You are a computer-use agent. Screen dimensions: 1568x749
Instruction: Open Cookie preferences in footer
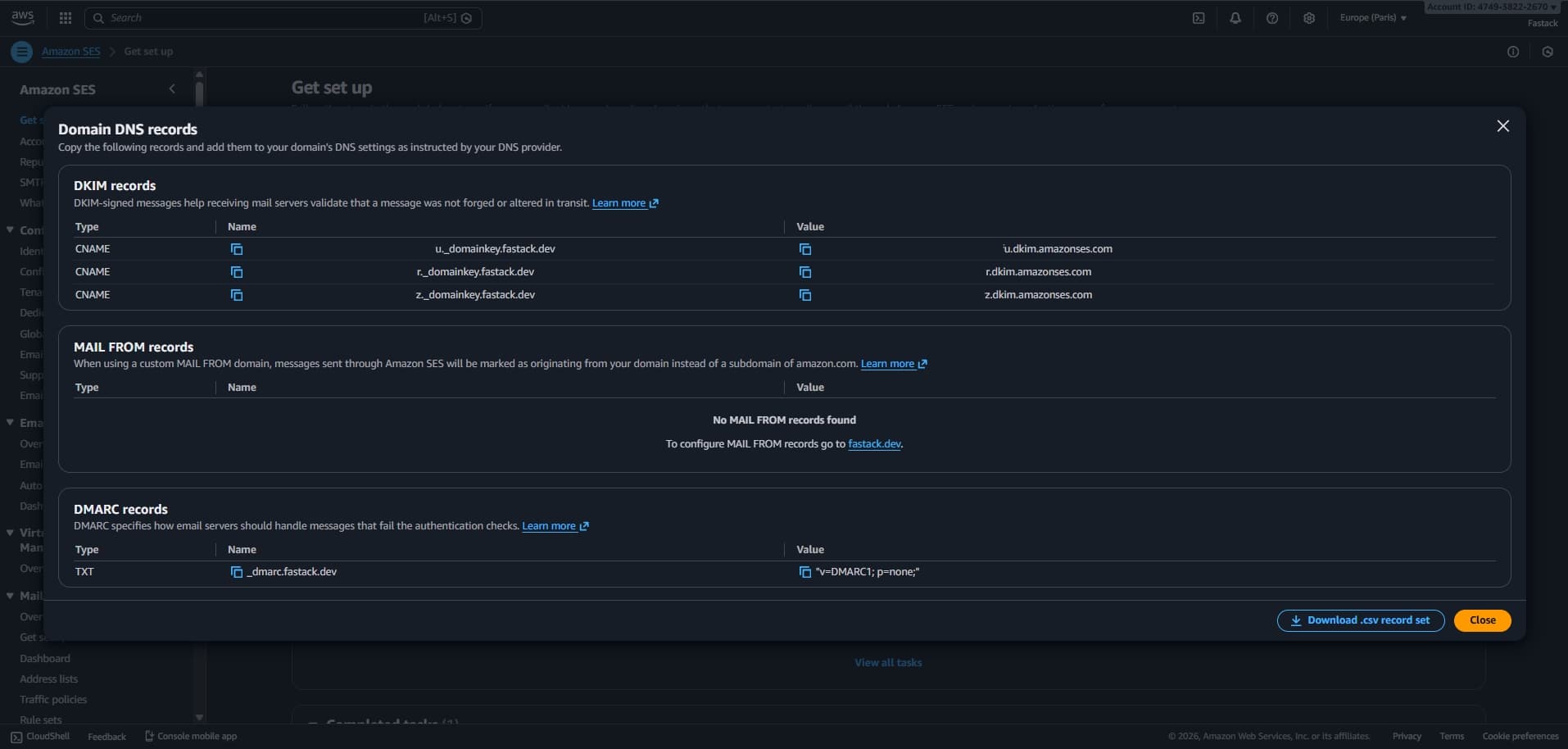[1520, 737]
